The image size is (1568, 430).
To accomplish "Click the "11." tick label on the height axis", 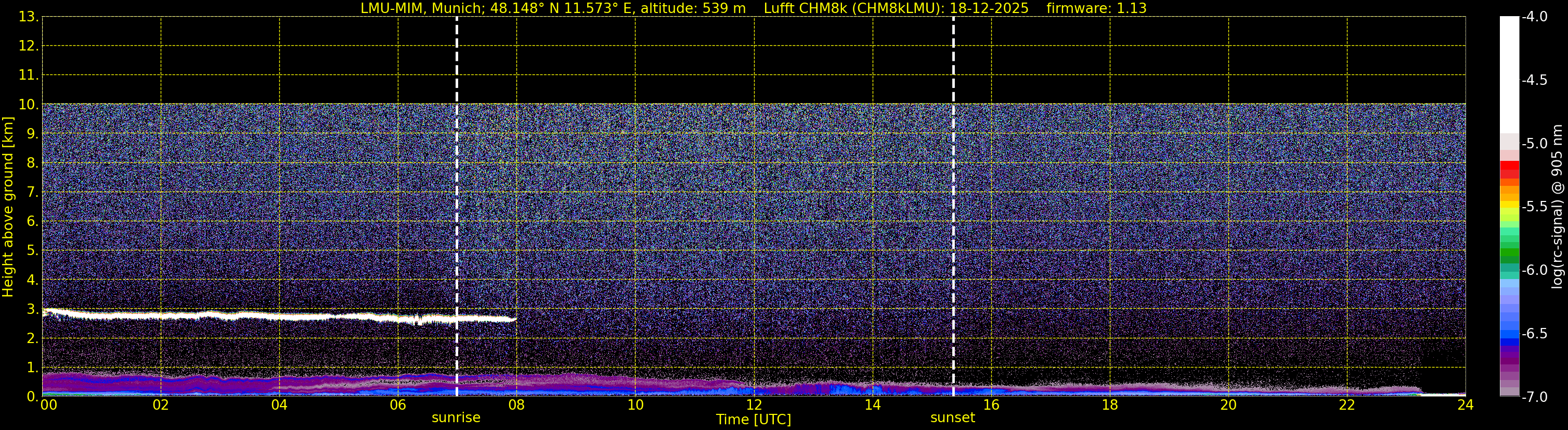I will click(29, 75).
